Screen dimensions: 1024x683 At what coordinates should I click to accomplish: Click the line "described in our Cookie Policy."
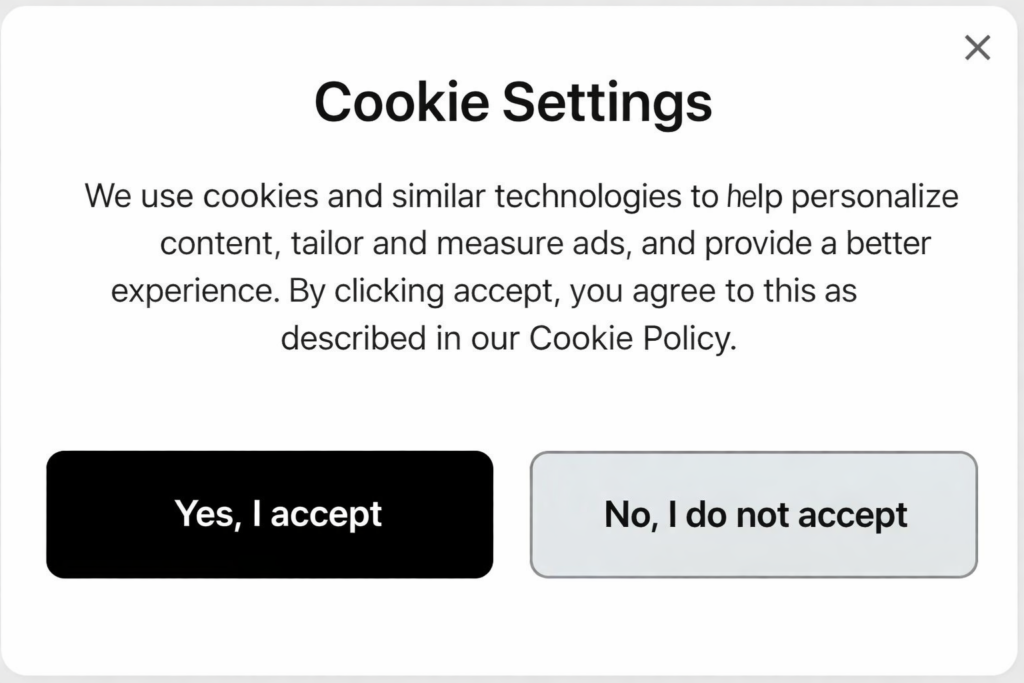click(x=508, y=339)
